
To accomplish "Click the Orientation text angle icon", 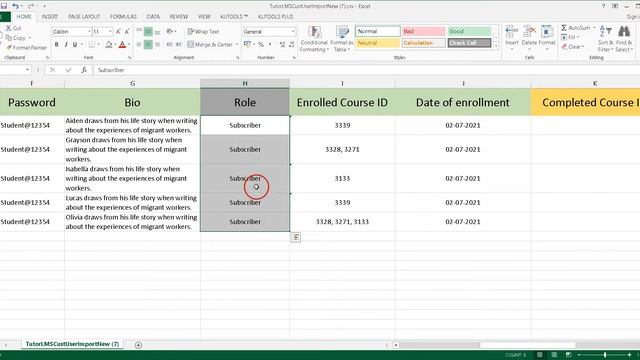I will (169, 31).
